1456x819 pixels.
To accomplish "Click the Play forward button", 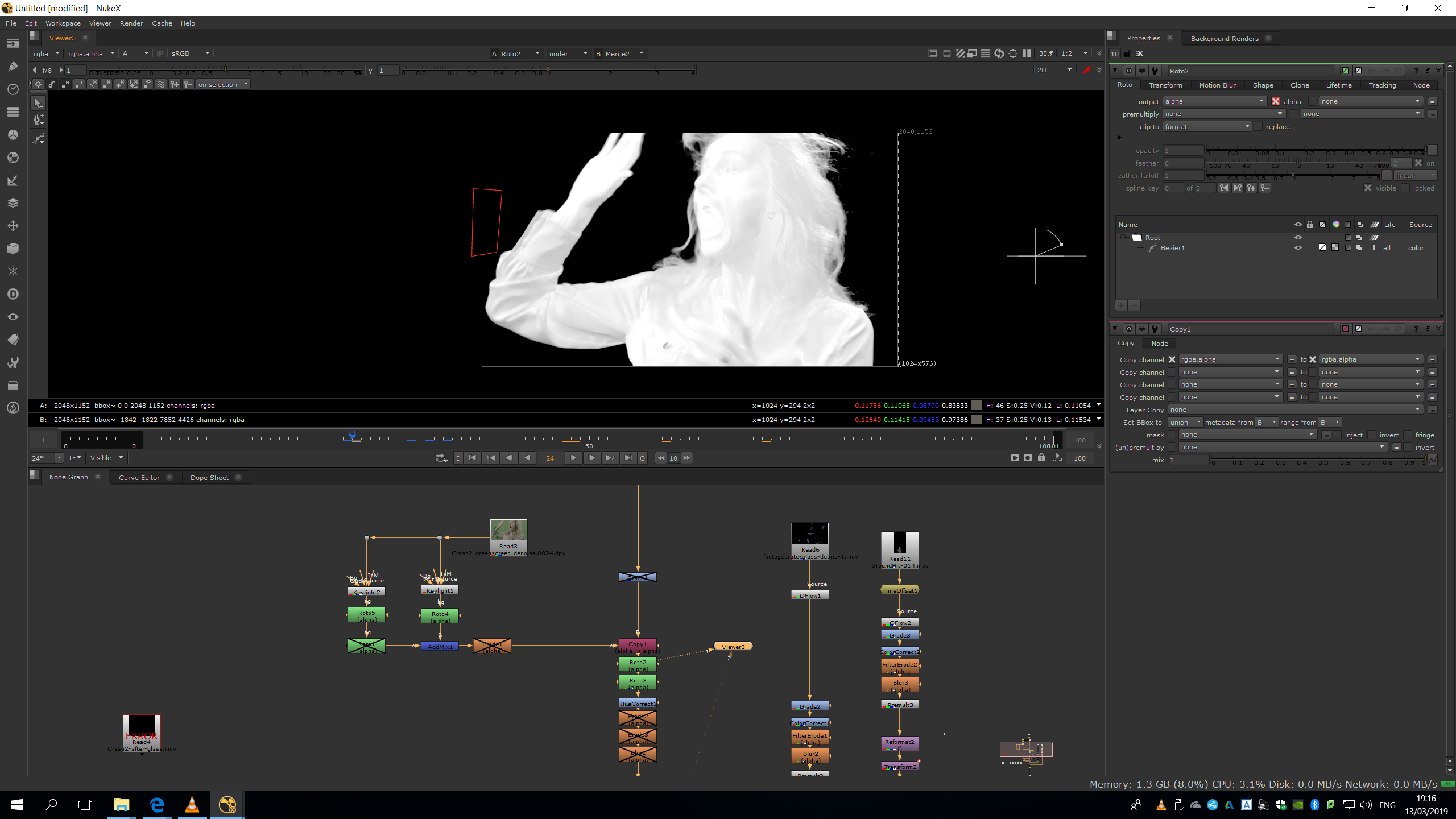I will click(573, 458).
